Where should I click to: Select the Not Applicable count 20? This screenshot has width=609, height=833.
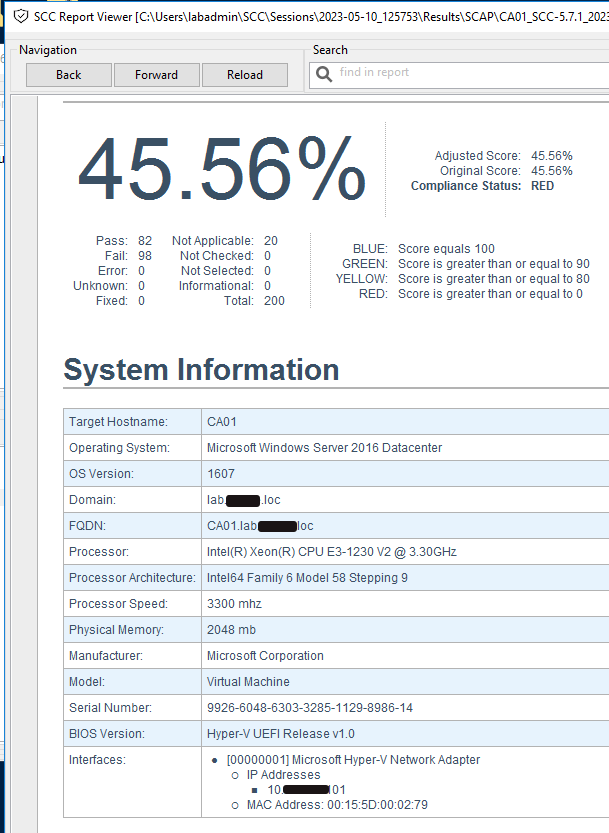click(270, 241)
